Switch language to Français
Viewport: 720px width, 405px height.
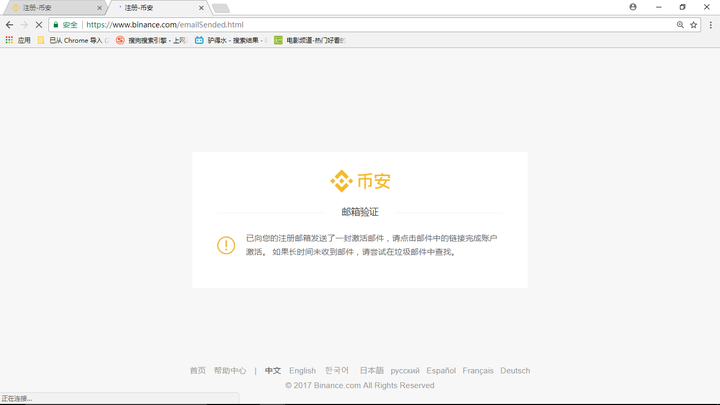478,371
